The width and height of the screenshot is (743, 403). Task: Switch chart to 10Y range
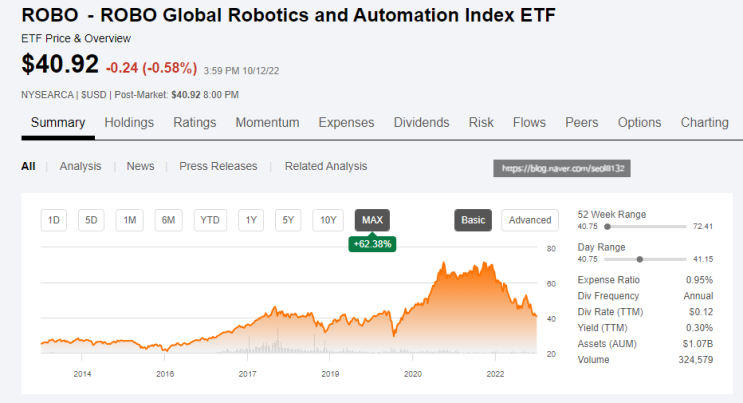[x=328, y=220]
